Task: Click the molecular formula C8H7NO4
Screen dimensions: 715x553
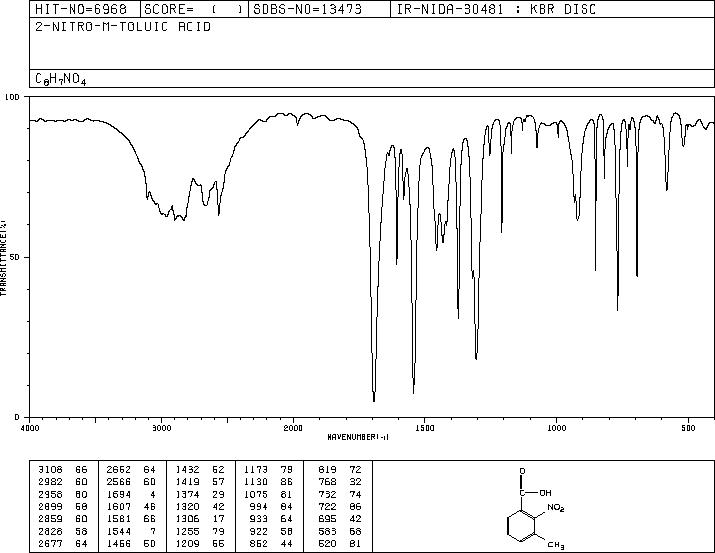Action: 61,79
